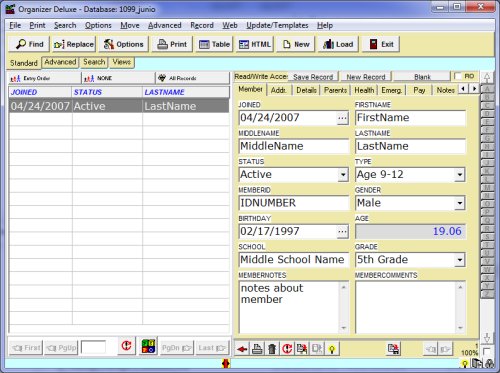Open the Update/Templates menu
500x373 pixels.
tap(277, 25)
